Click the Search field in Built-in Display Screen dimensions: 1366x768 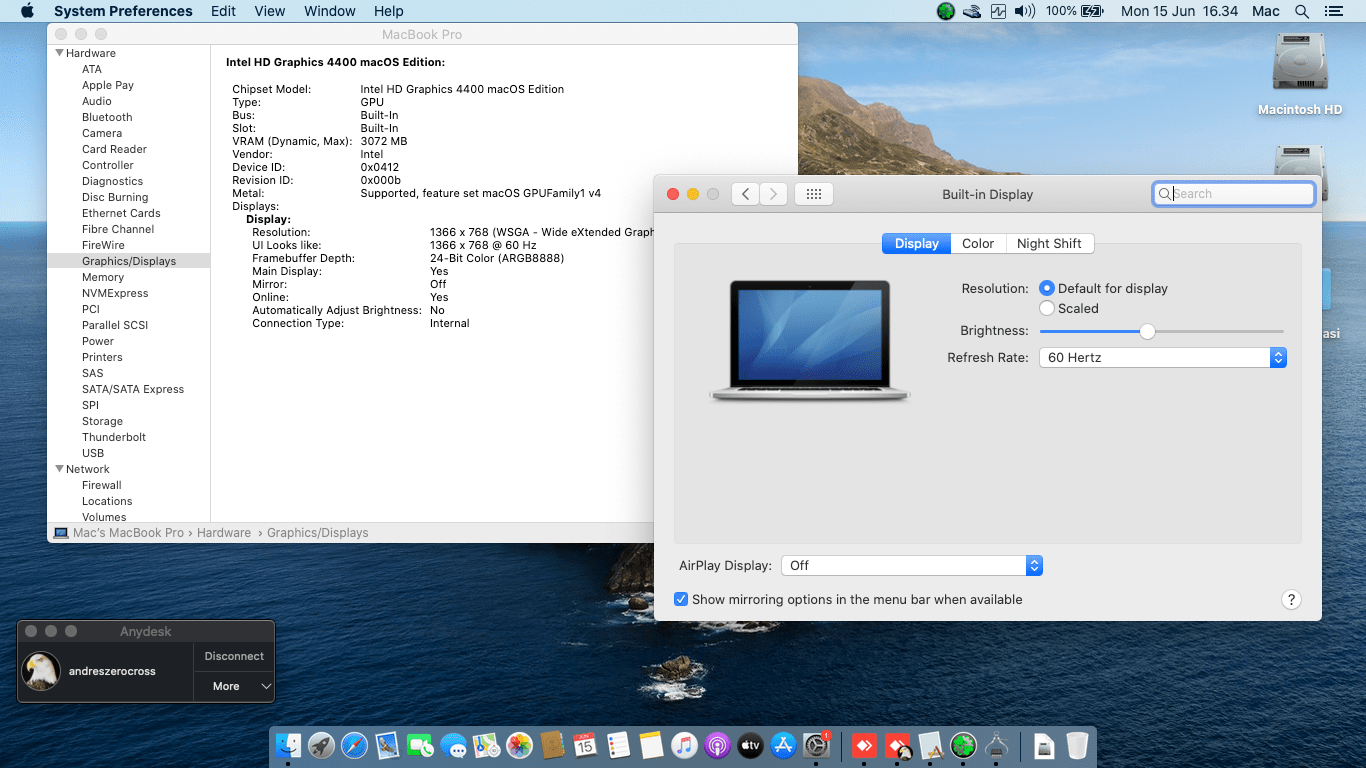pyautogui.click(x=1233, y=194)
